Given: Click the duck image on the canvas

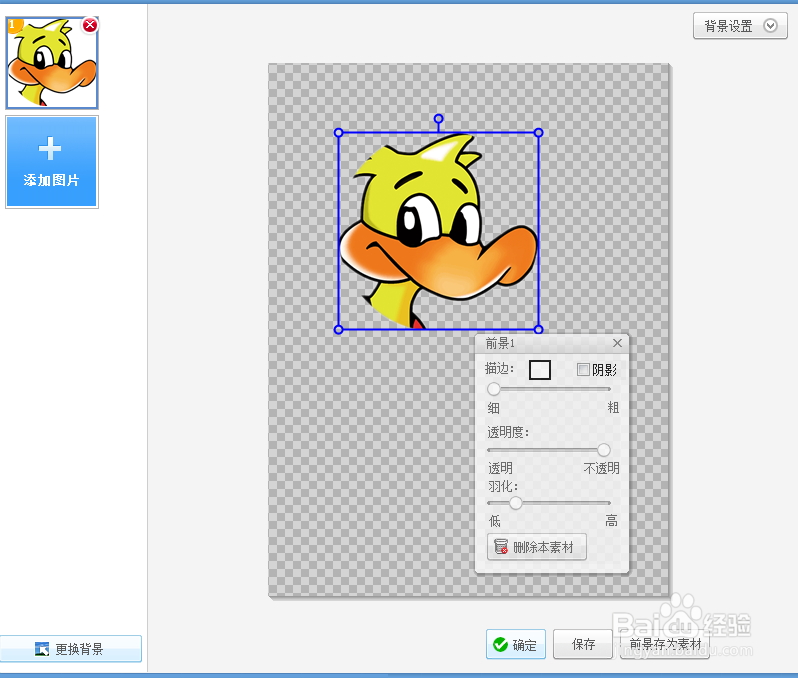Looking at the screenshot, I should (x=438, y=232).
